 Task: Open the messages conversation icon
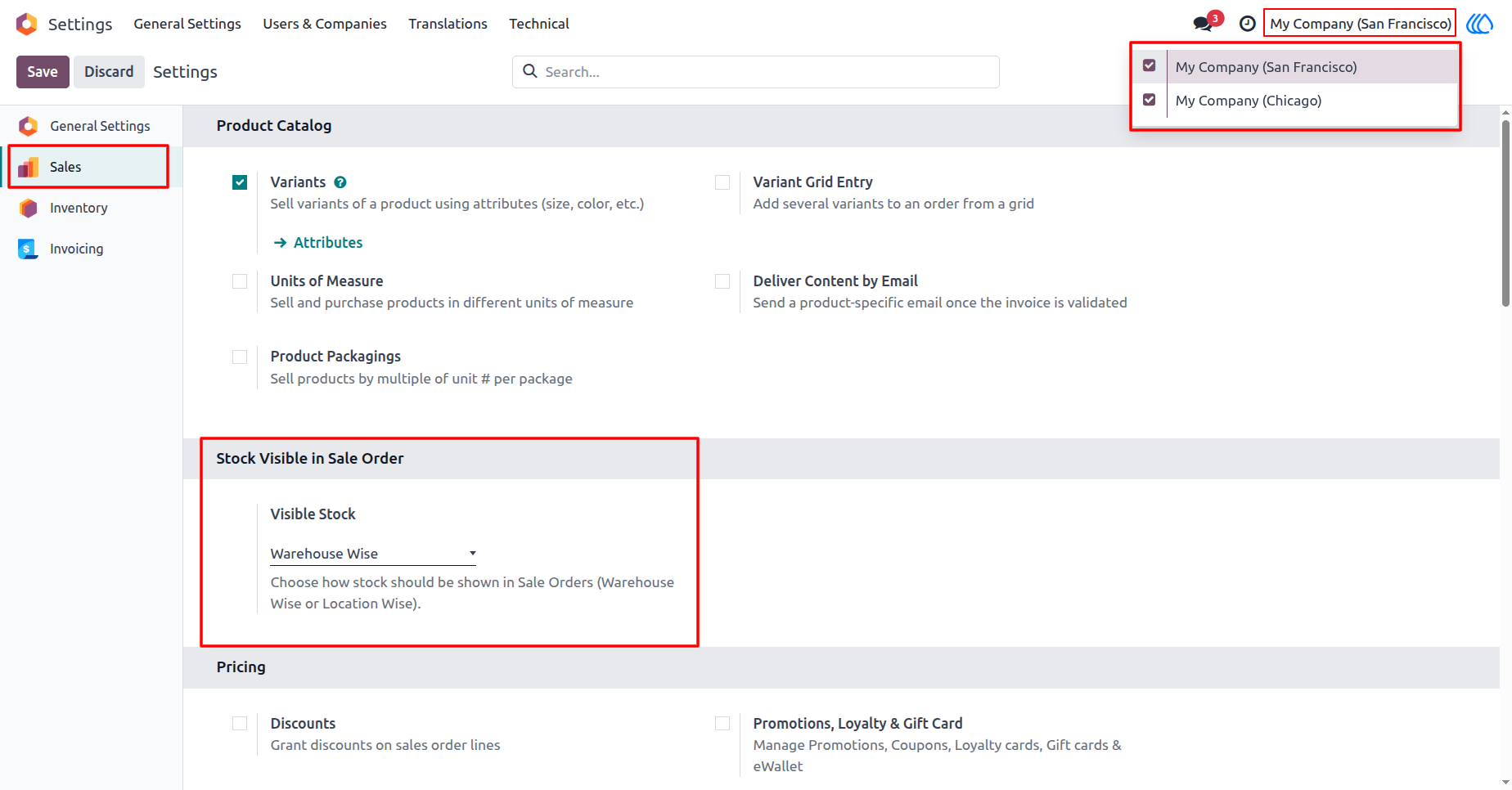[1202, 24]
